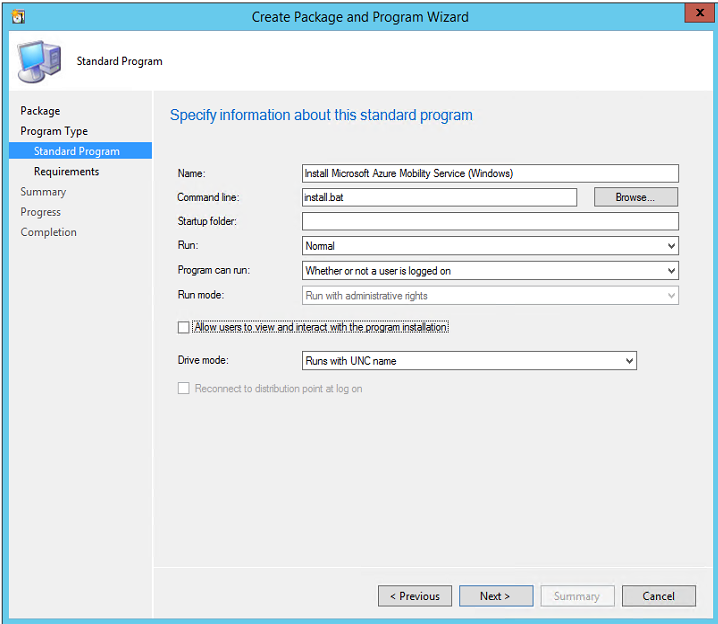Image resolution: width=718 pixels, height=624 pixels.
Task: Click the Startup folder: label
Action: click(207, 221)
